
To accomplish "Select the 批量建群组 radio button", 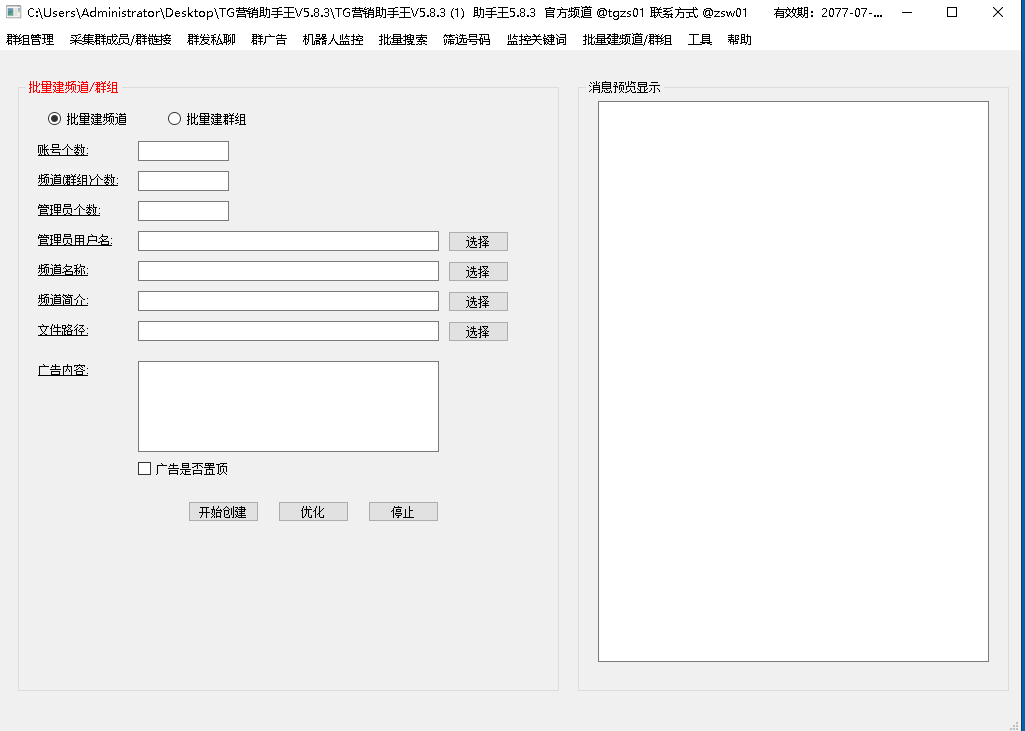I will (x=175, y=119).
